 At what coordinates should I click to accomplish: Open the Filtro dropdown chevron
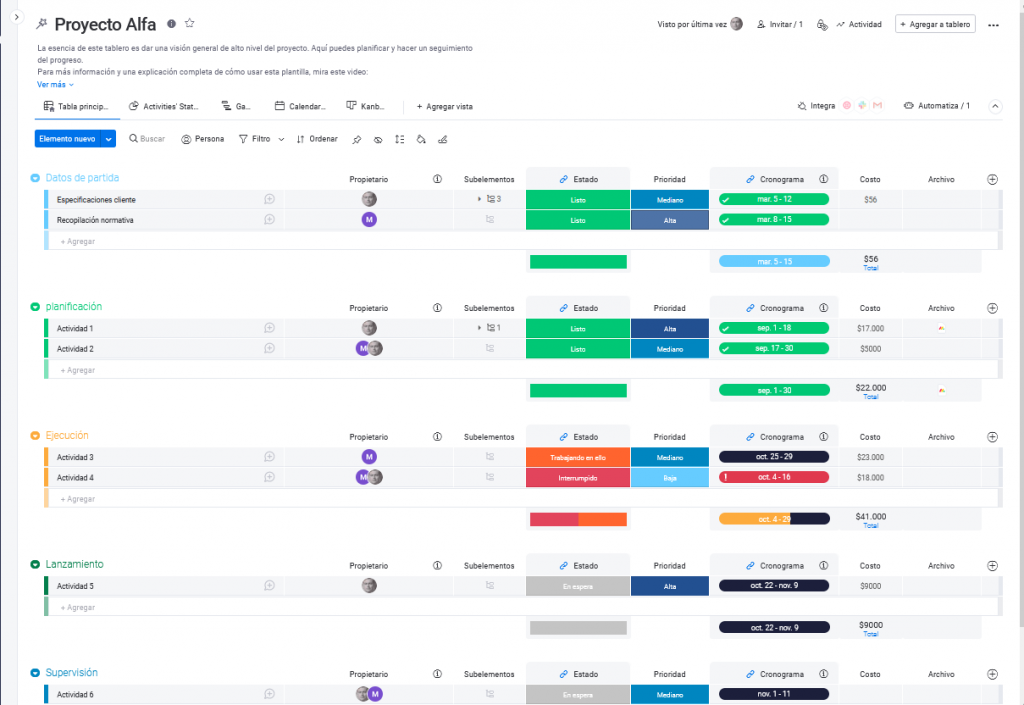[281, 139]
